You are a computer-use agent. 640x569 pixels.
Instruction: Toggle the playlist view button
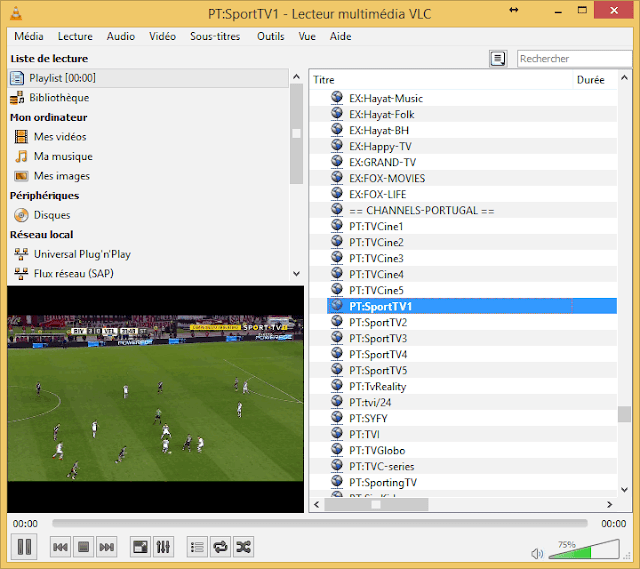pyautogui.click(x=197, y=547)
